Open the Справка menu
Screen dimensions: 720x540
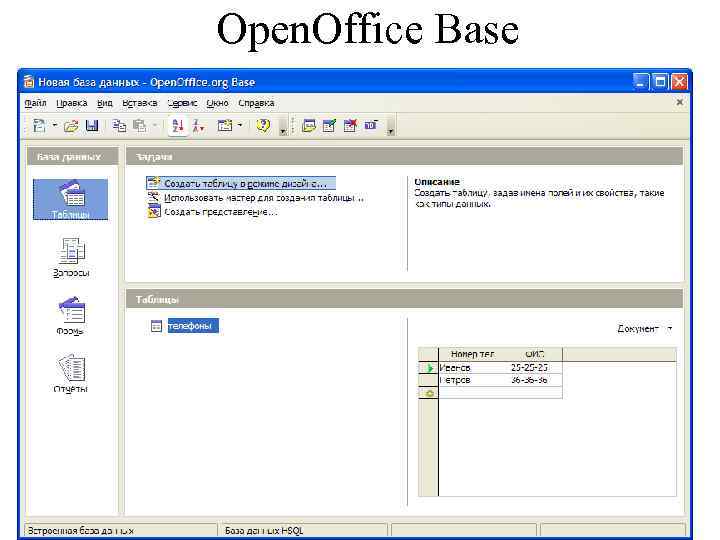[x=256, y=103]
